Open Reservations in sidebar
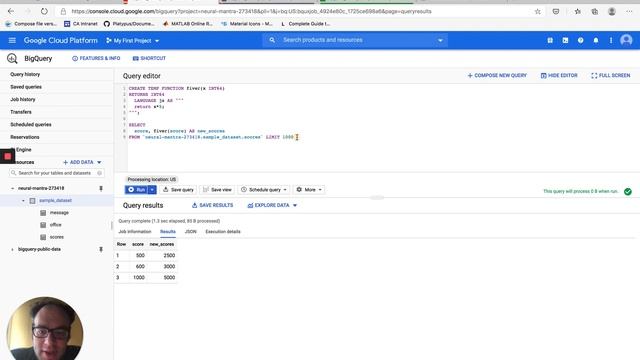 24,137
